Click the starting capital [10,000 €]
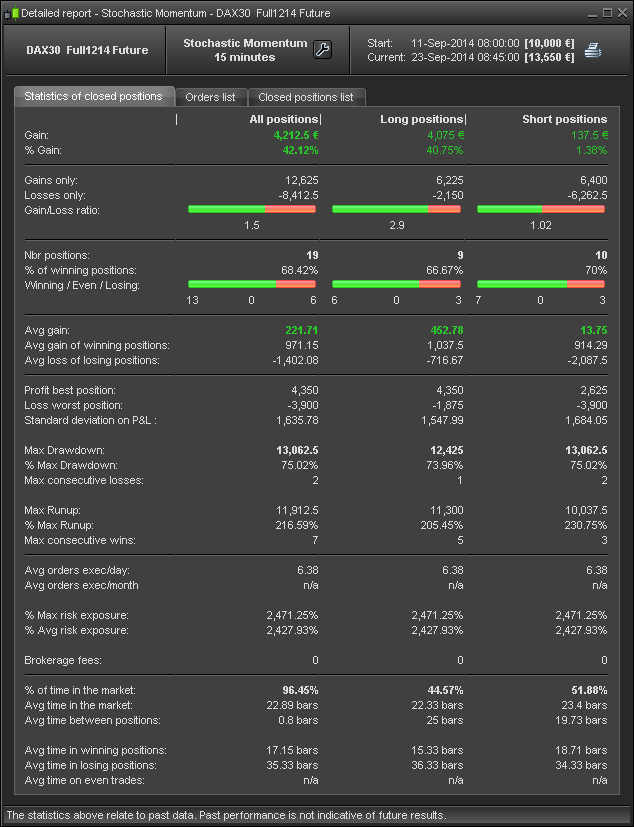 coord(549,43)
